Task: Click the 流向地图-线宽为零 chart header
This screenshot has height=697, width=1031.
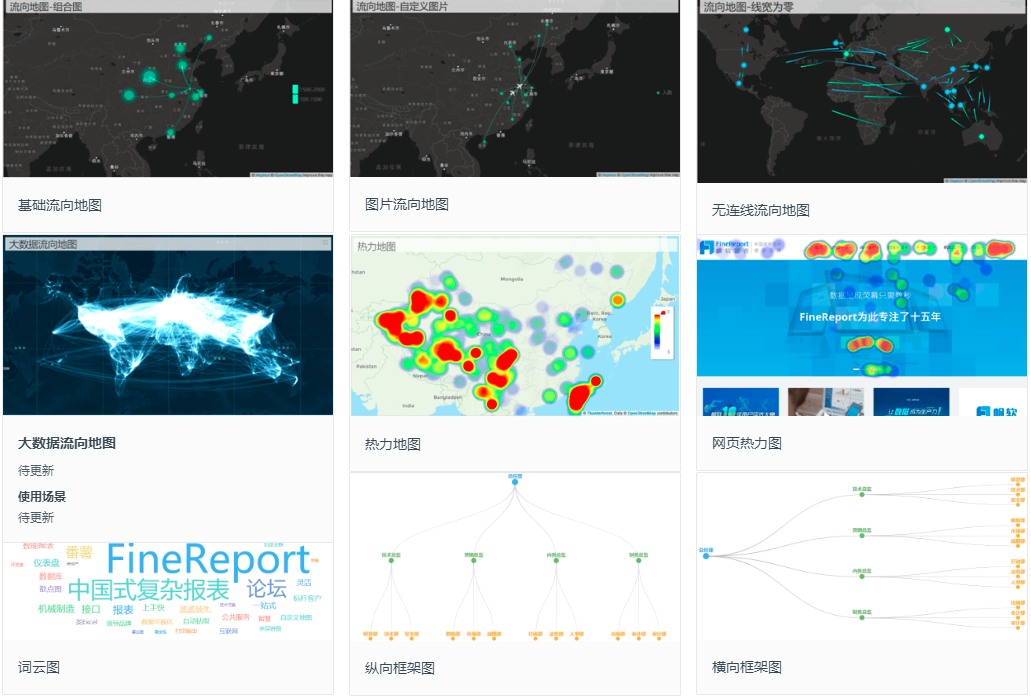Action: [861, 7]
